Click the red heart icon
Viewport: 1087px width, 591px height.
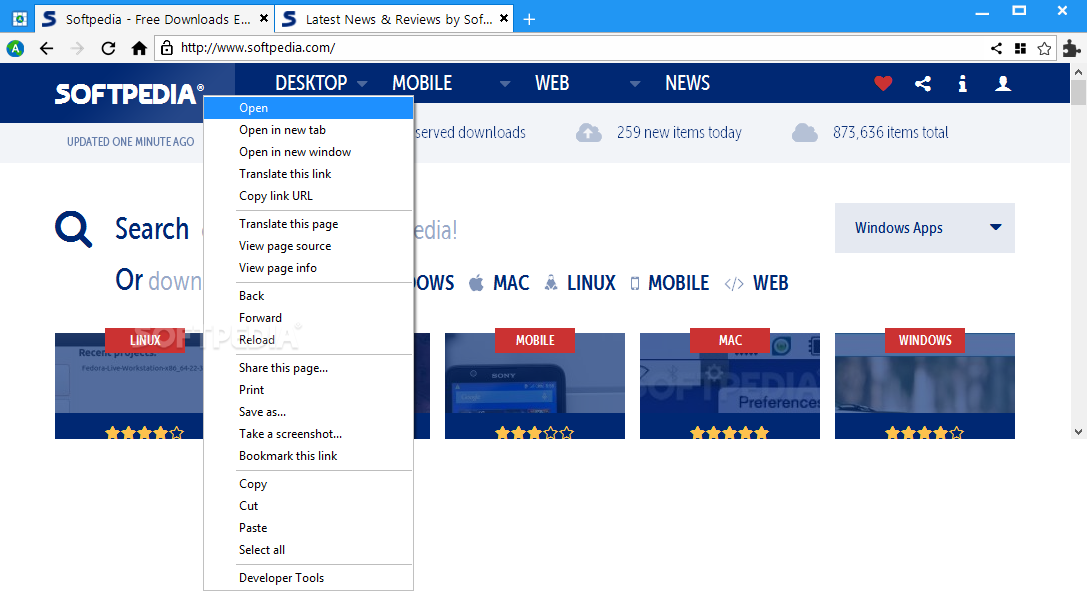coord(883,84)
